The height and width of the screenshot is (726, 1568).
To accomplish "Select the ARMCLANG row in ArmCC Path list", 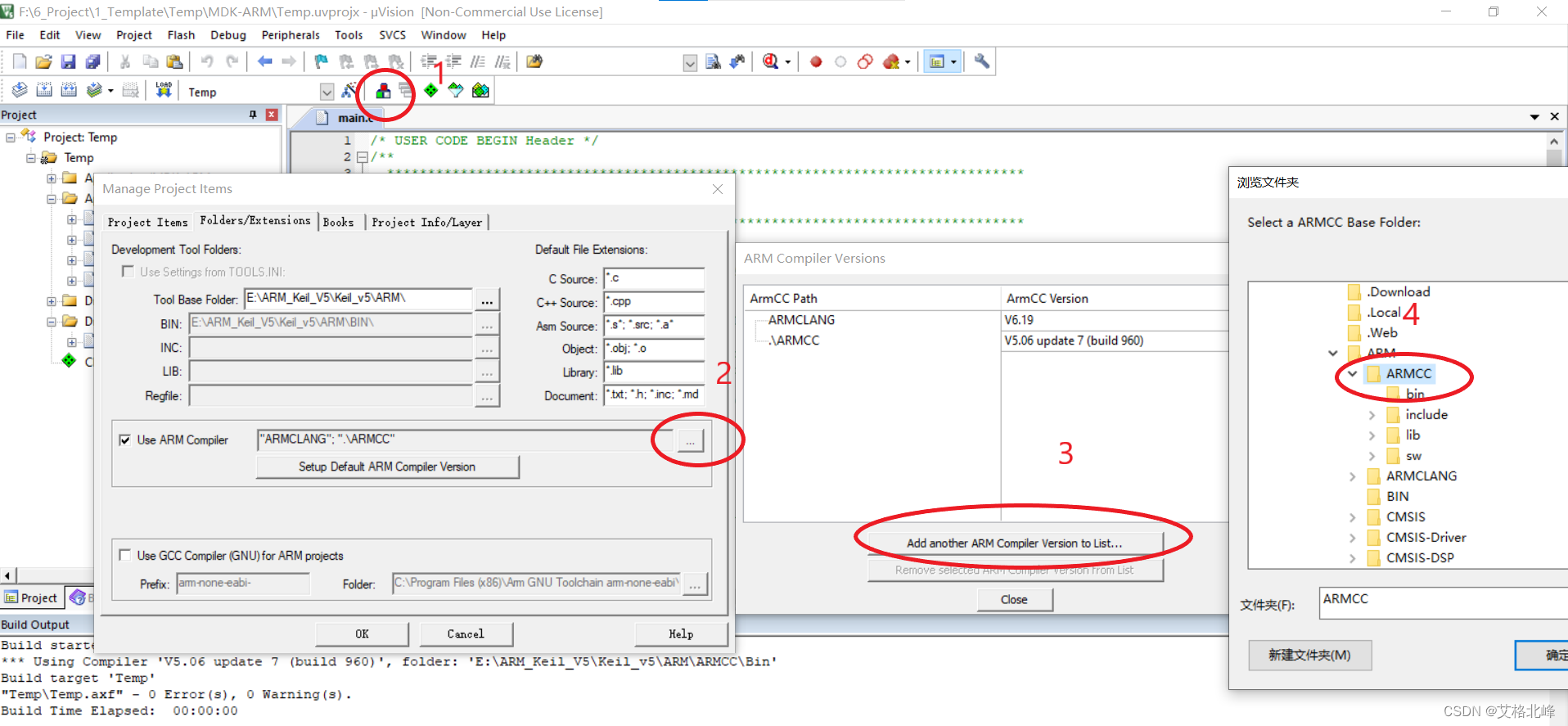I will coord(801,320).
